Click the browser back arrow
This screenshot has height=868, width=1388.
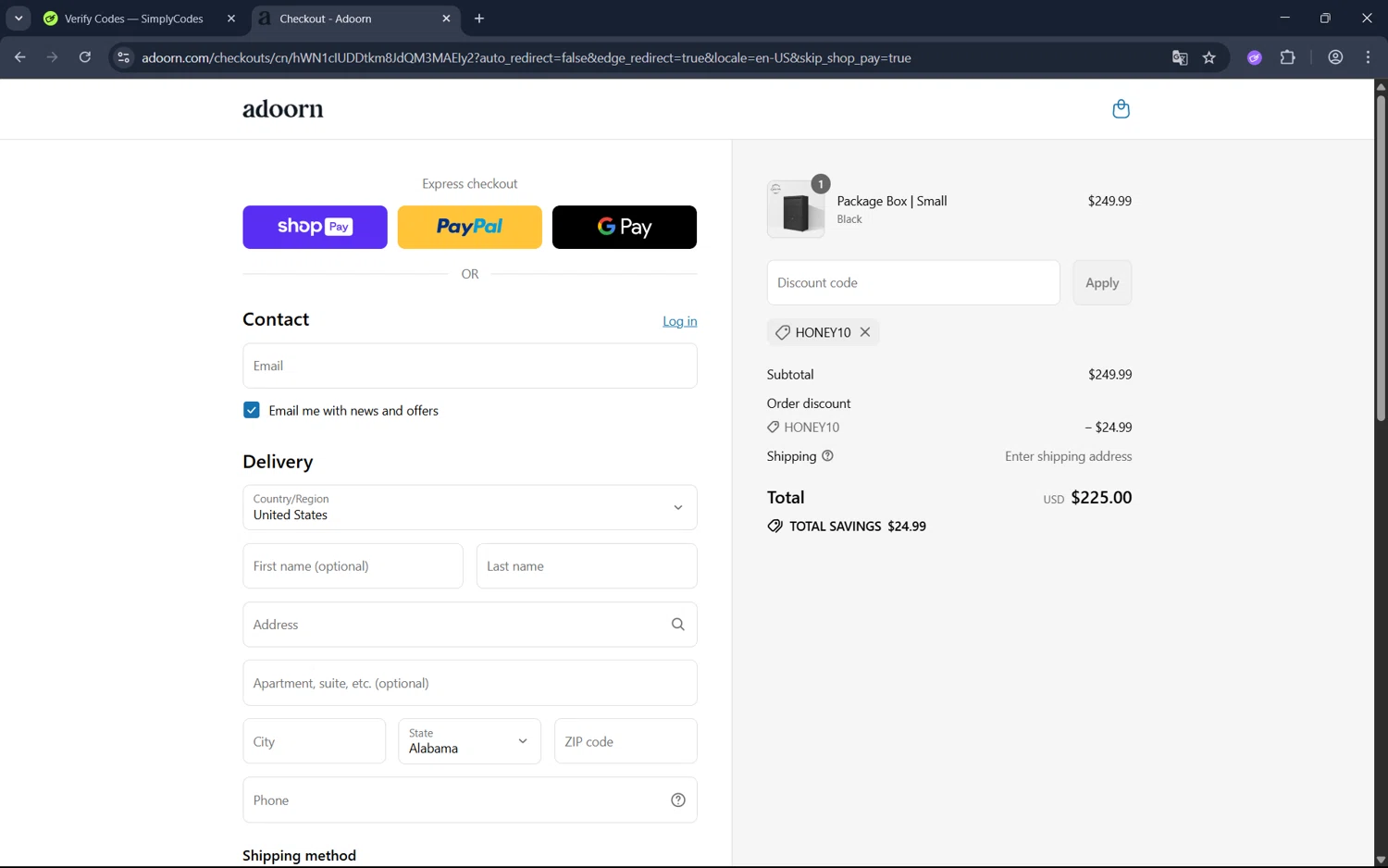20,57
